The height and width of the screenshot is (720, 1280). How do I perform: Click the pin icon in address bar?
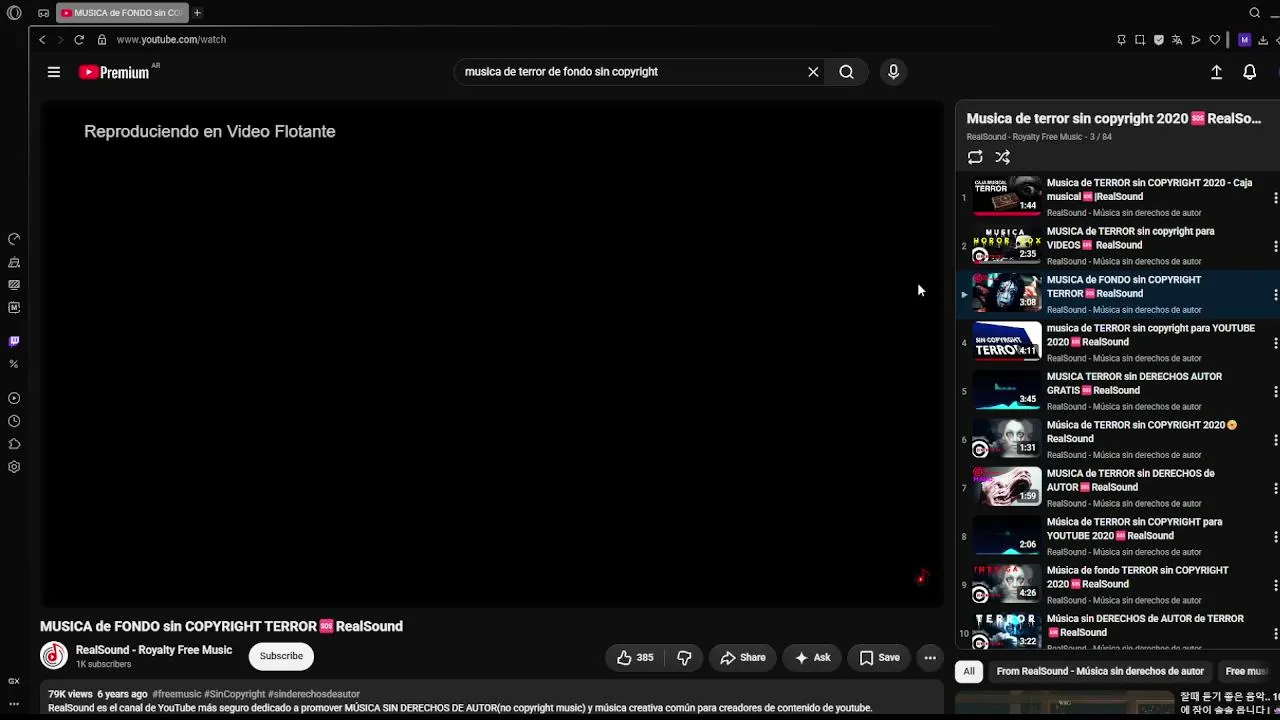[1121, 40]
